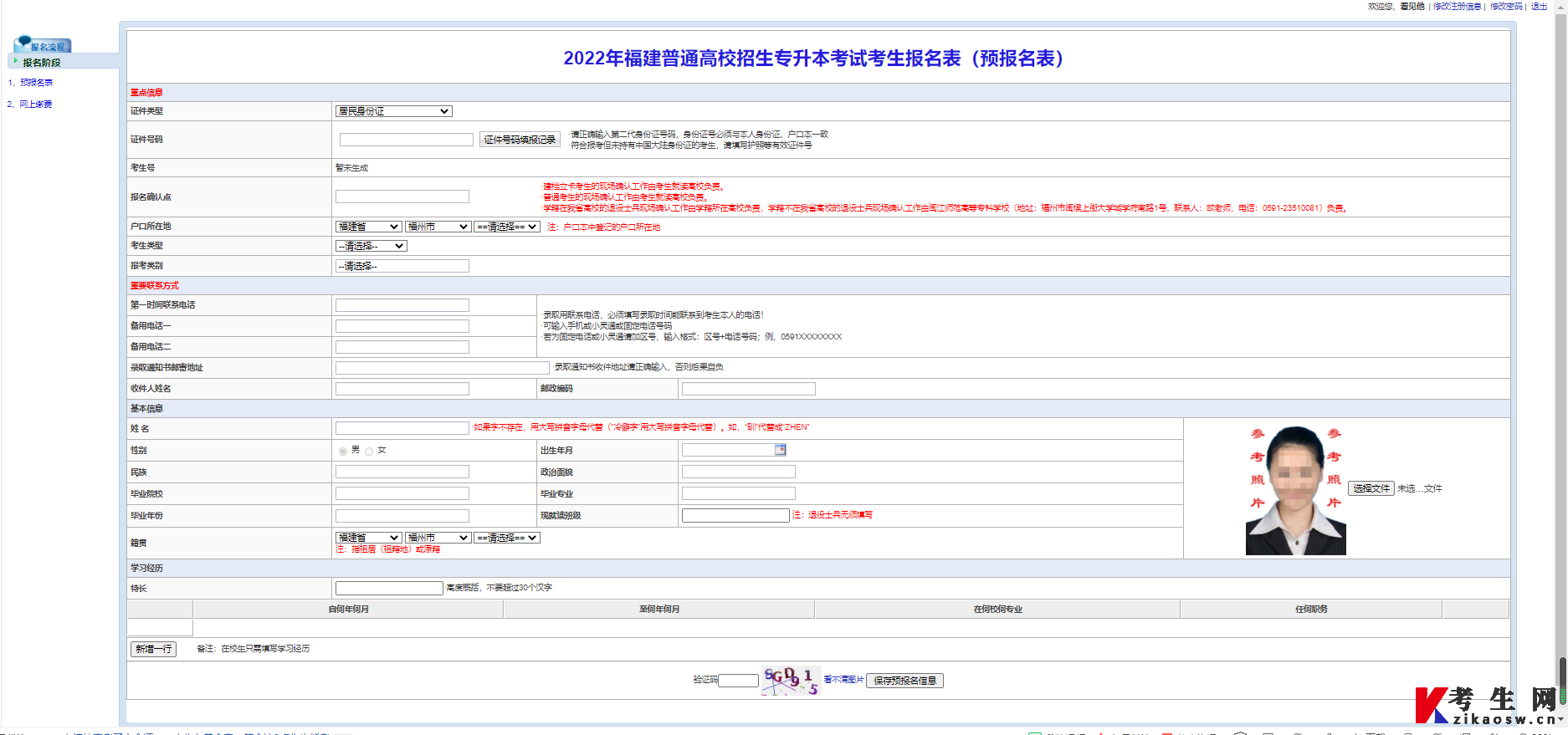Open the 籍贯 city dropdown 福州市
1568x735 pixels.
pos(438,538)
